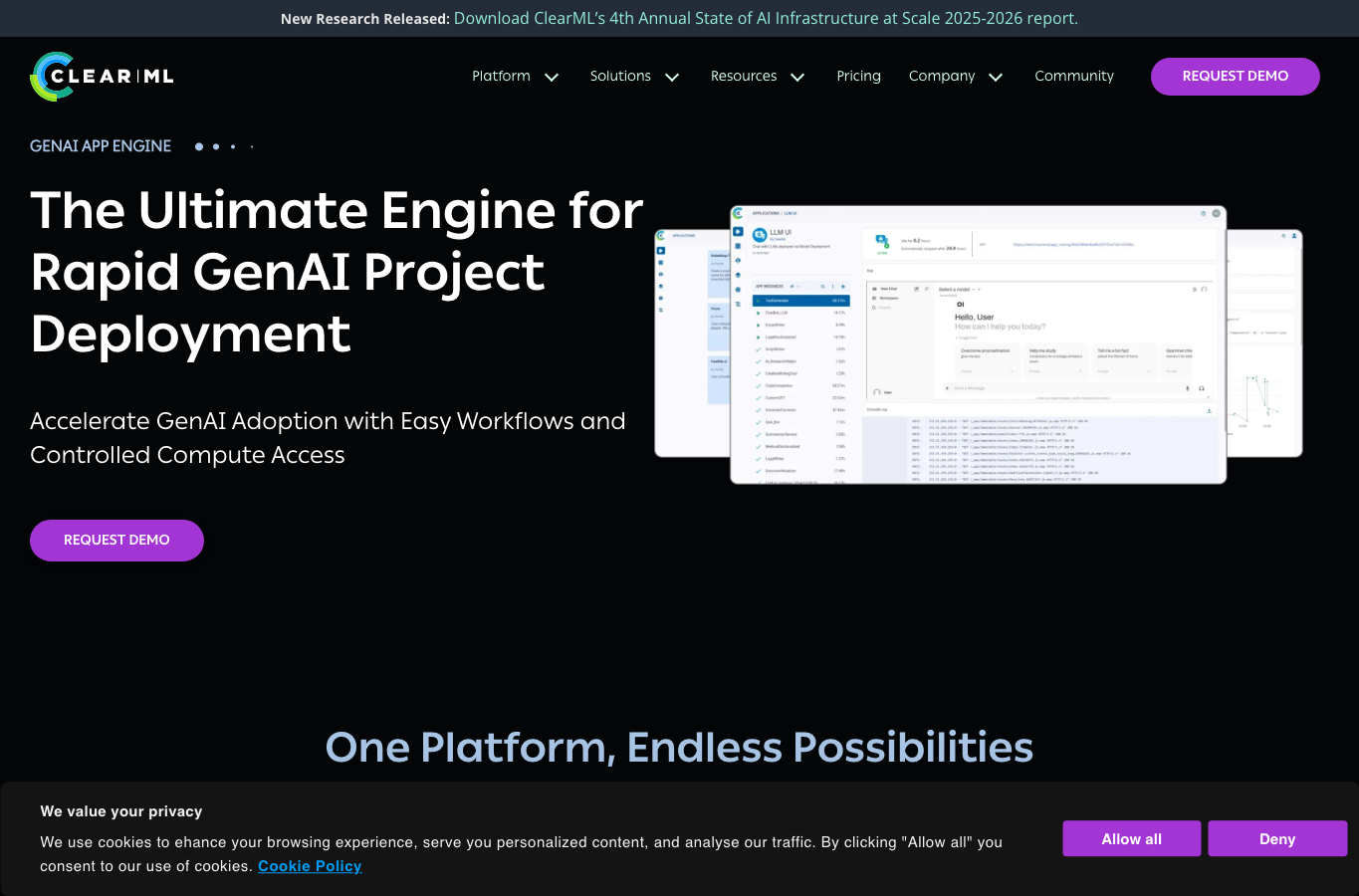Select the first dot next to GenAI App Engine
The image size is (1359, 896).
coord(199,146)
